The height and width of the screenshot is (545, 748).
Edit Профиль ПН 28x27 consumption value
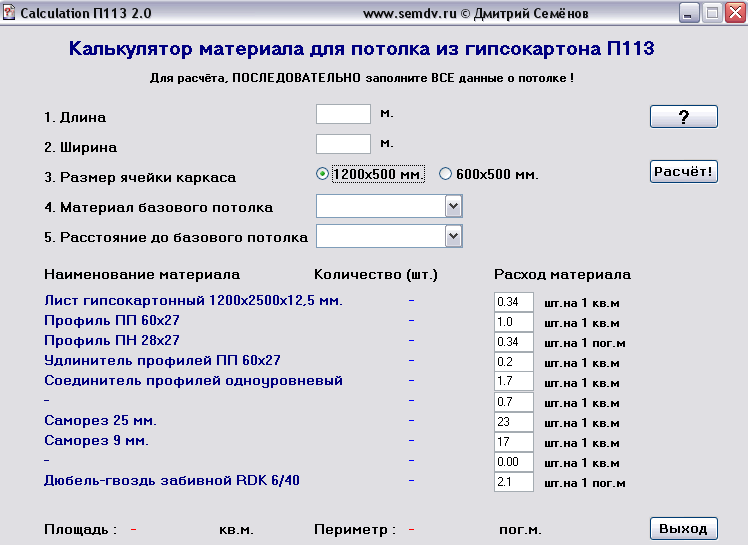tap(514, 342)
